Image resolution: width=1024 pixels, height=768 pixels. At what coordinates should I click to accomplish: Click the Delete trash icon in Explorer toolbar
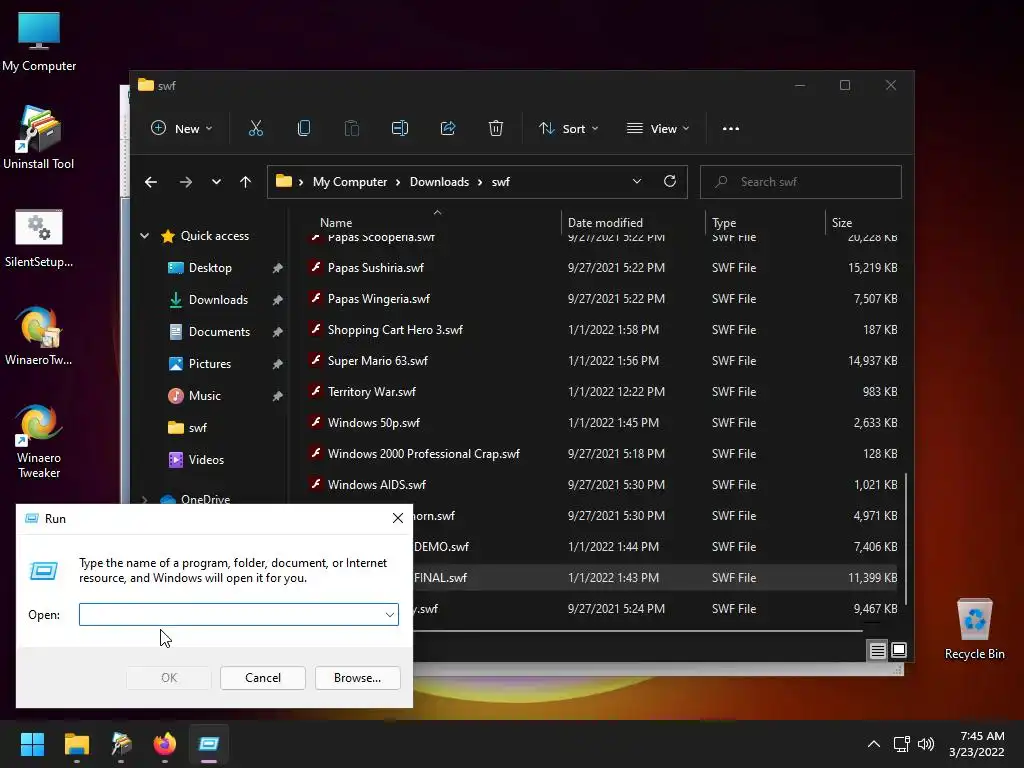(x=496, y=129)
